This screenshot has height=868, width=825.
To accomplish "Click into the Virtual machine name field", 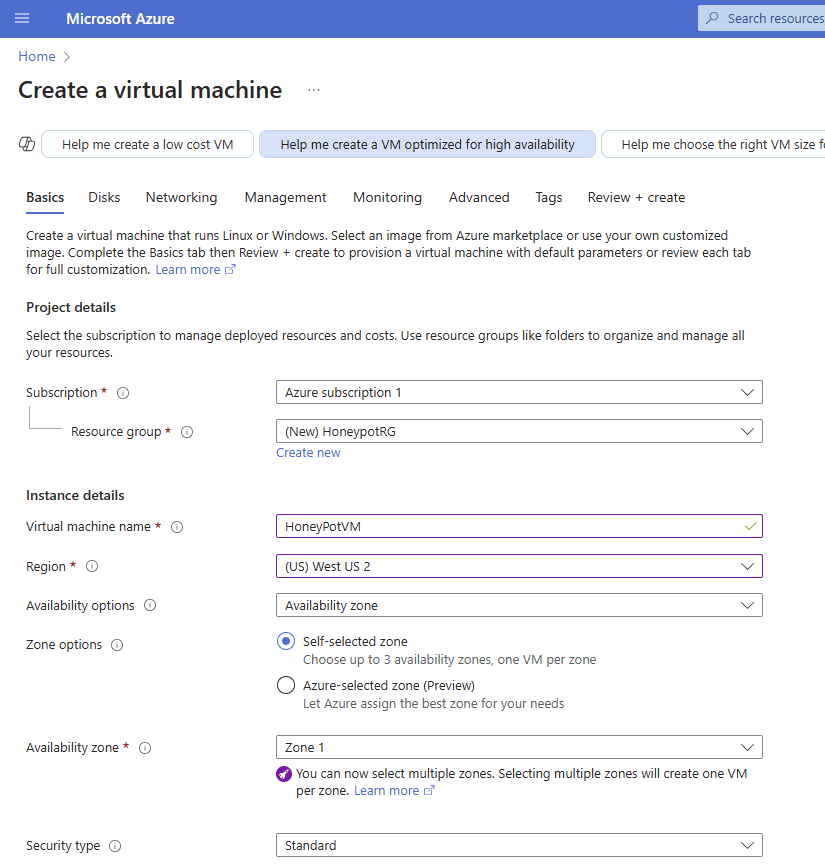I will 519,526.
